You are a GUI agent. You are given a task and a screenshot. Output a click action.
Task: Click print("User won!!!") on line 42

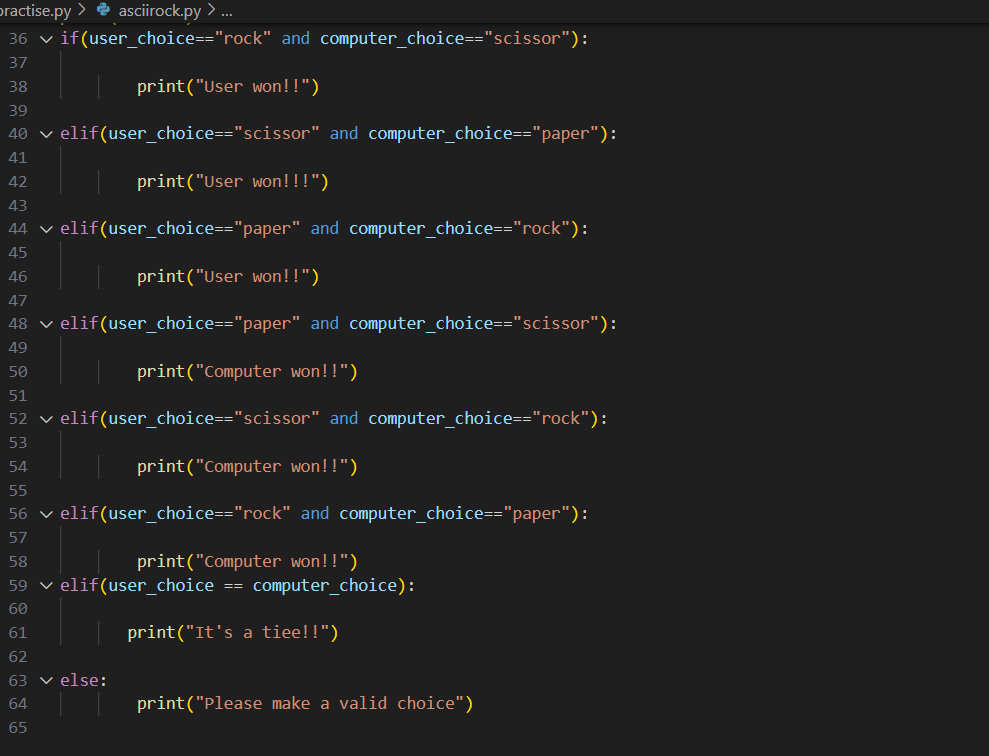pos(233,182)
